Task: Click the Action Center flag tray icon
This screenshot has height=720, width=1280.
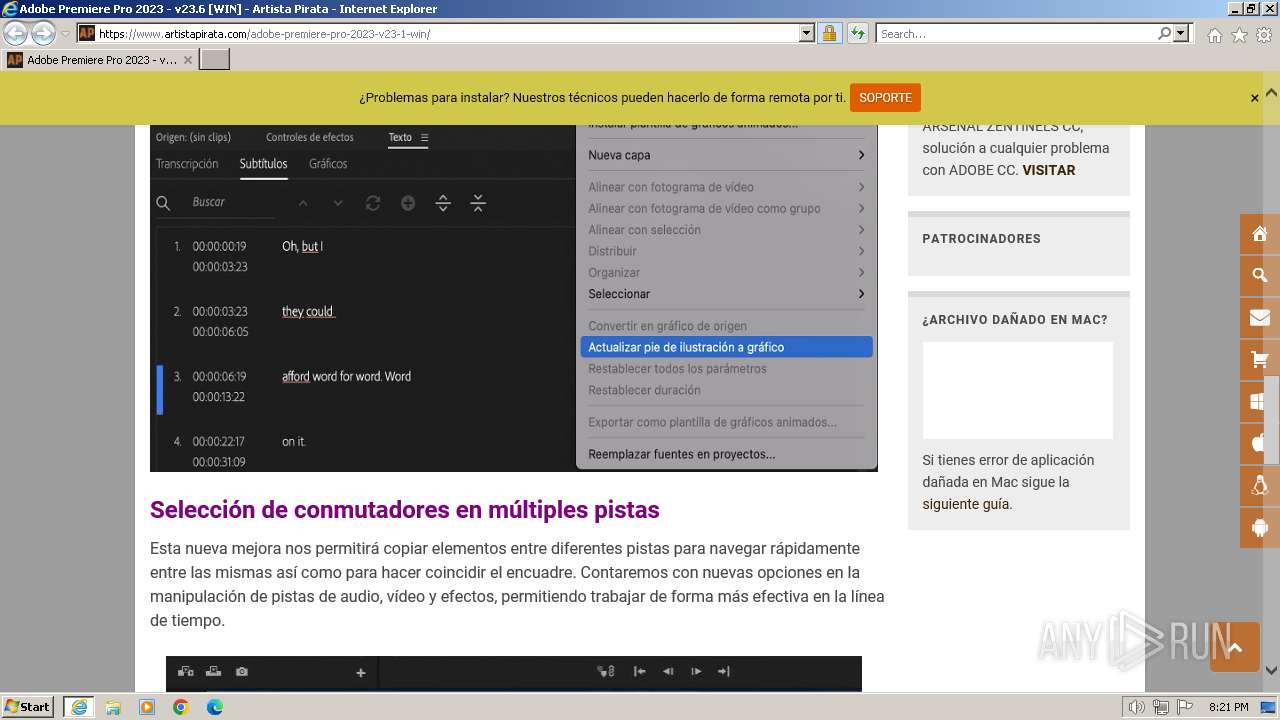Action: pos(1184,707)
